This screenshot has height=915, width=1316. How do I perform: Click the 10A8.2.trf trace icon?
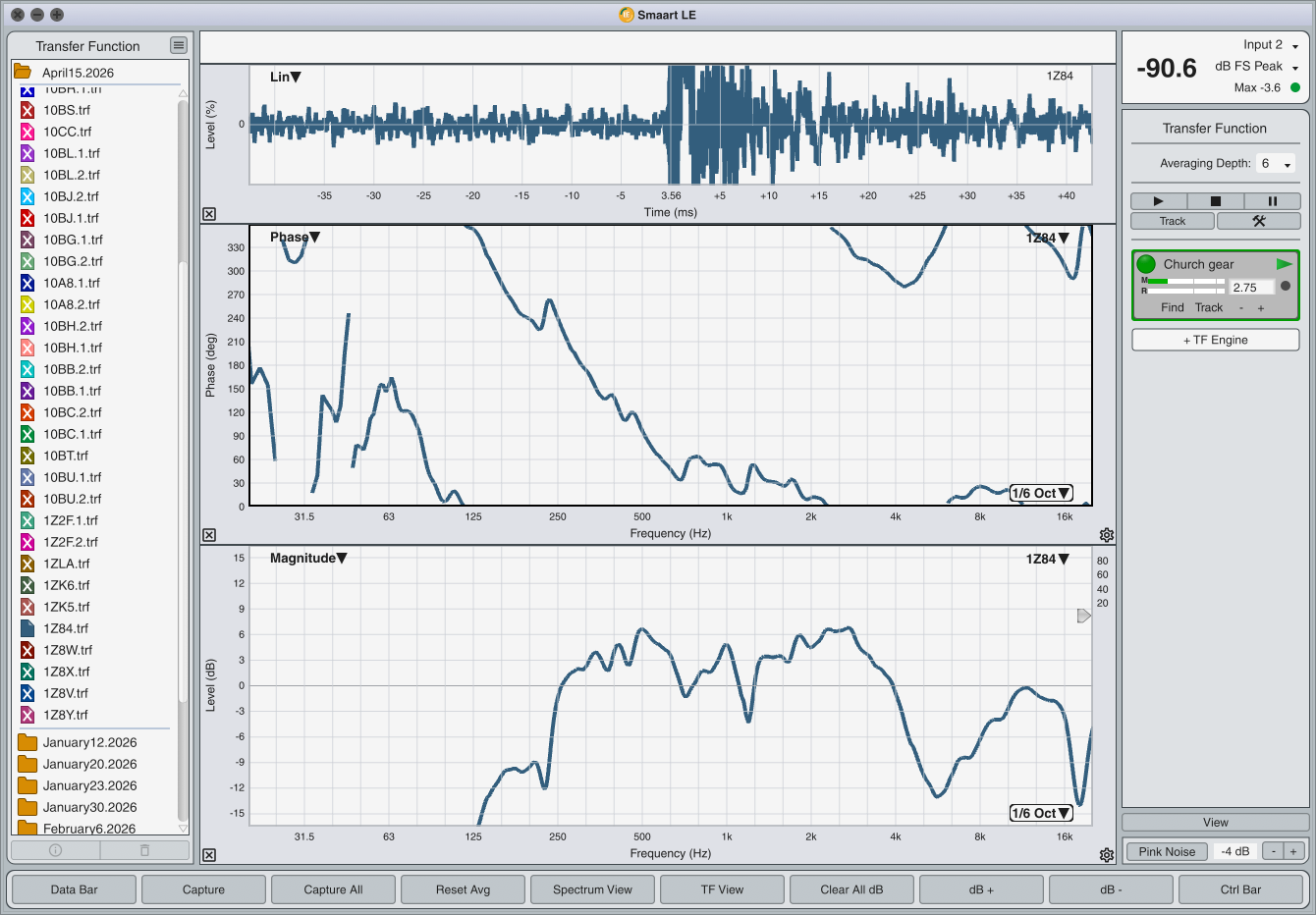[27, 304]
